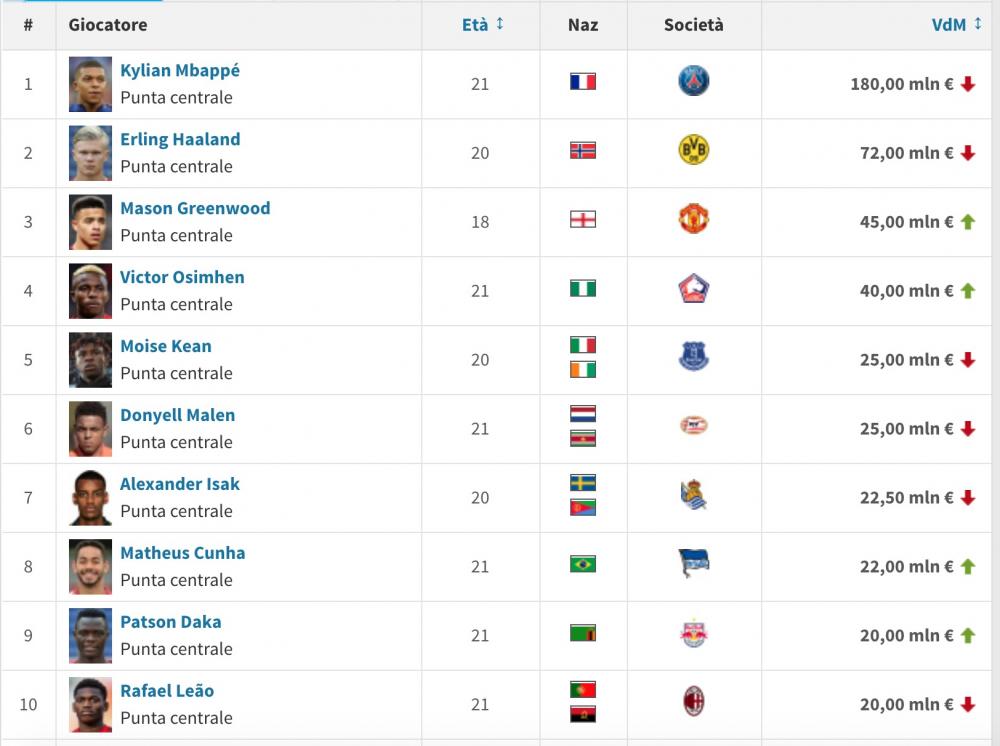The height and width of the screenshot is (746, 1000).
Task: Sort table by the Età column
Action: [475, 25]
